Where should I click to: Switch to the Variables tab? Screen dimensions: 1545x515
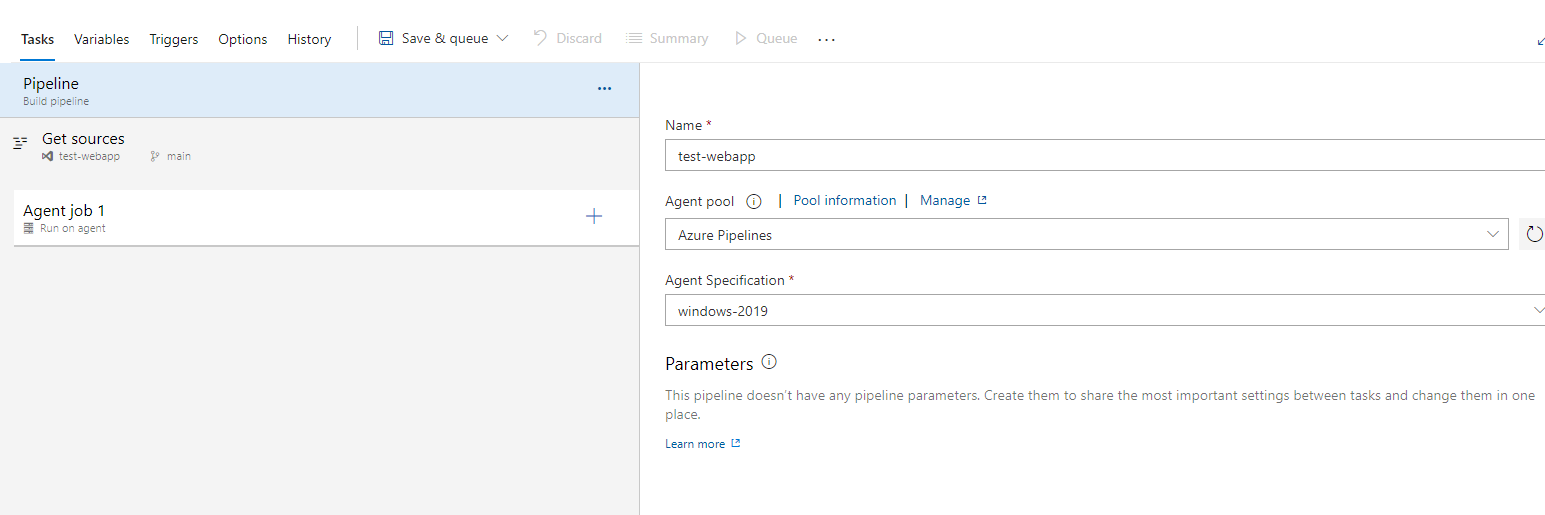102,39
